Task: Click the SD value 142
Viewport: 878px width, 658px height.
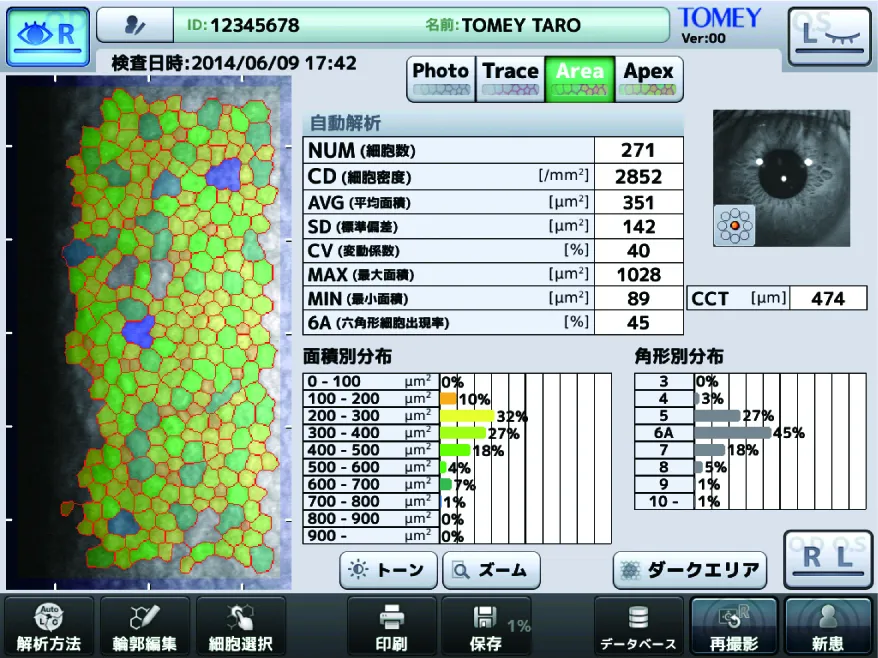Action: (638, 226)
